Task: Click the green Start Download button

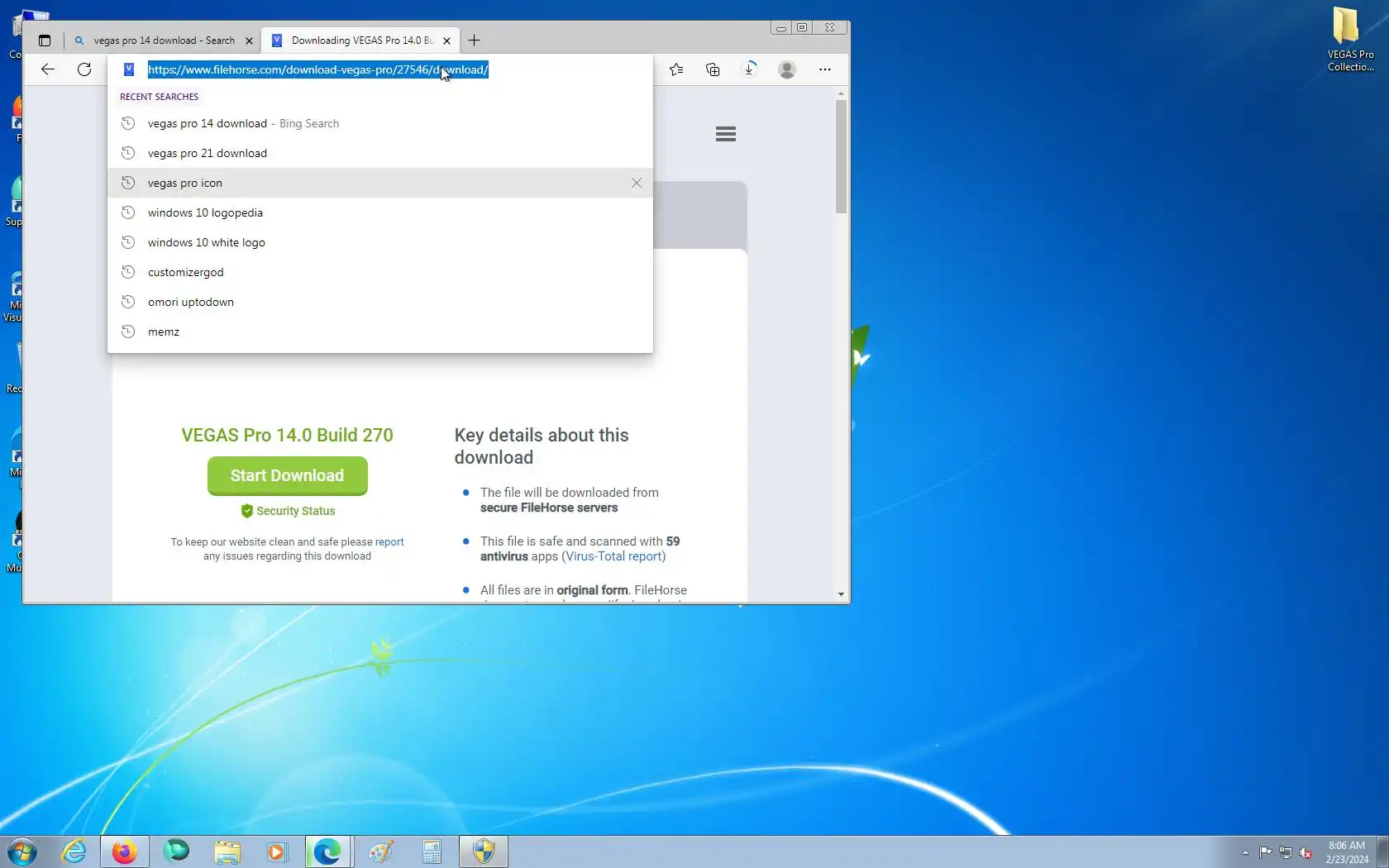Action: pos(287,475)
